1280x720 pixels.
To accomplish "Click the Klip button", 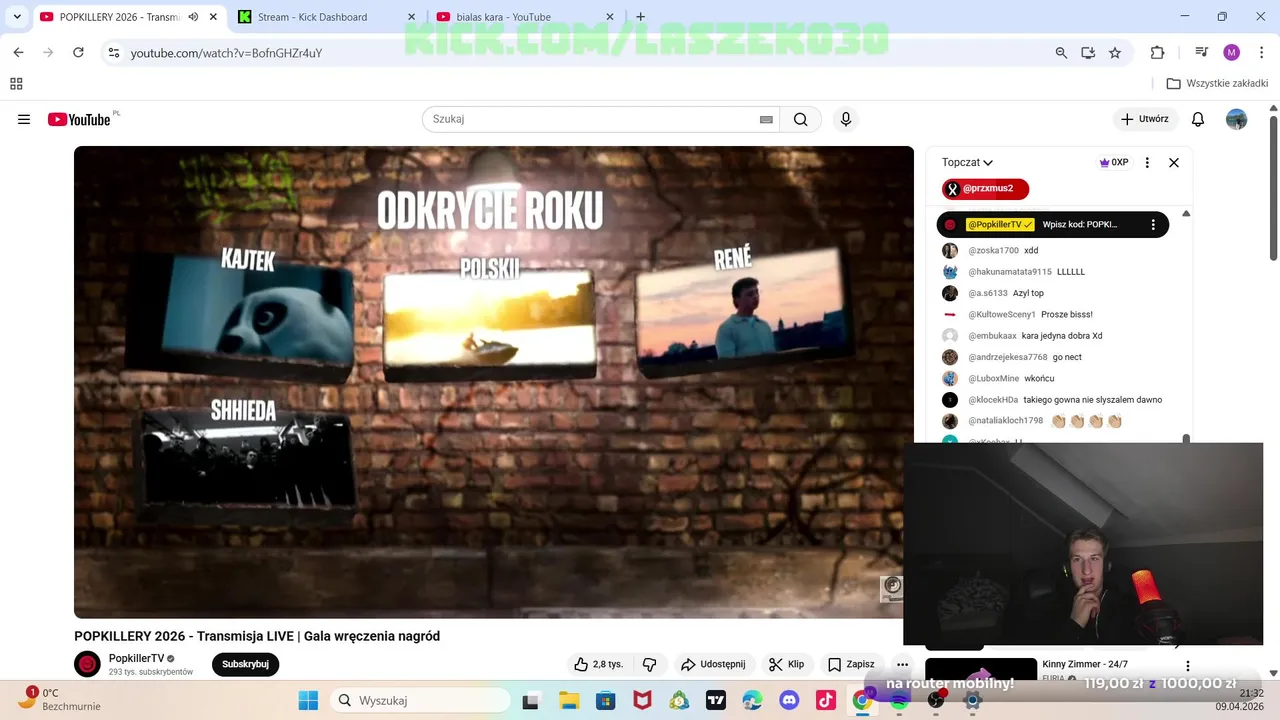I will [x=786, y=664].
